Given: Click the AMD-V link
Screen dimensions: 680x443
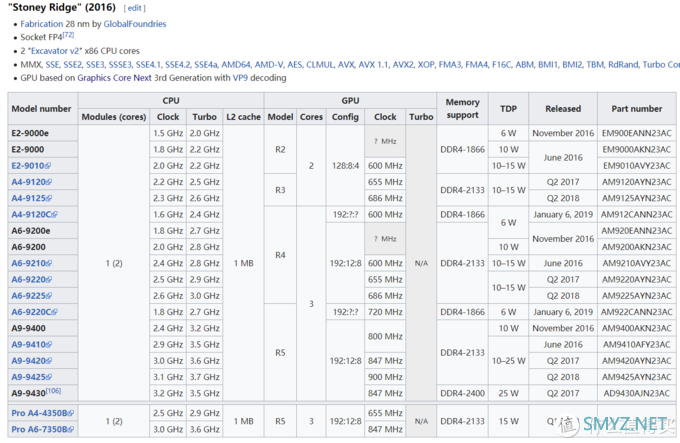Looking at the screenshot, I should (269, 65).
